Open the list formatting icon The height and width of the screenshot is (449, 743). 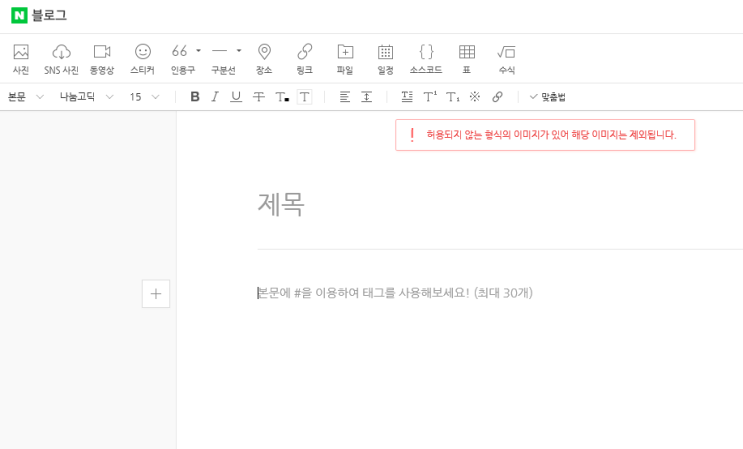point(407,97)
